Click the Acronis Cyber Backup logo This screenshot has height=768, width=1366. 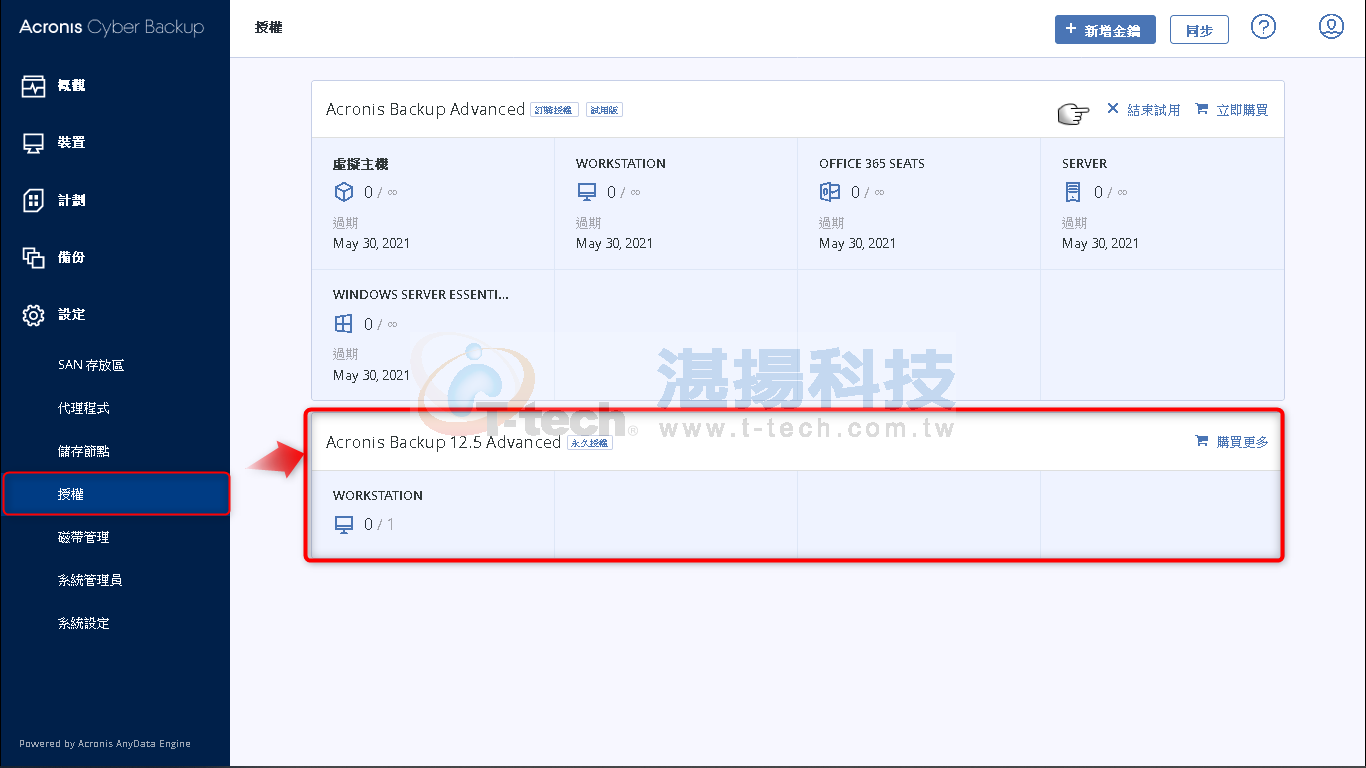coord(111,28)
